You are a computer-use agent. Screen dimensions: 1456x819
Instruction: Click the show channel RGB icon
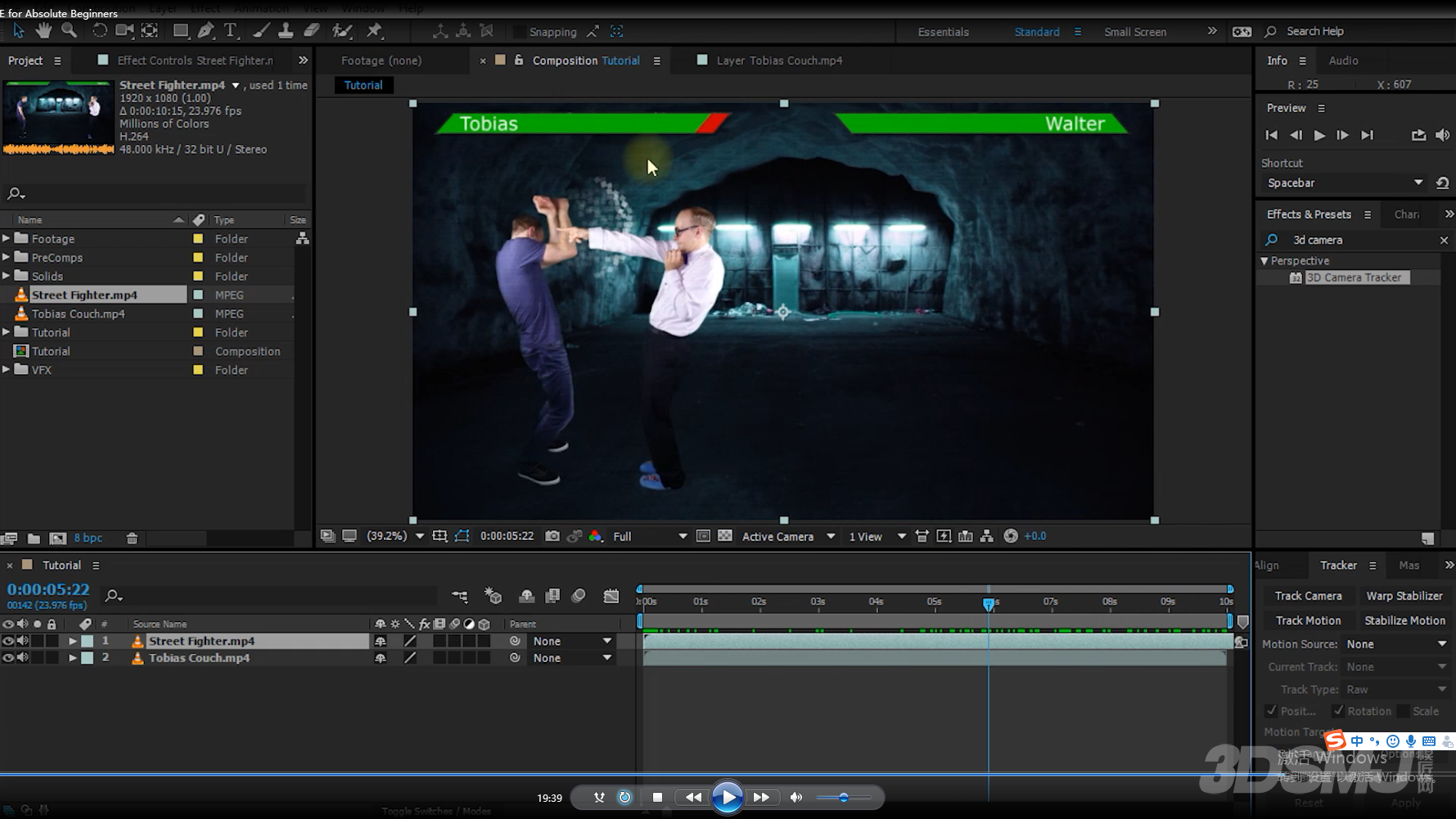click(596, 536)
